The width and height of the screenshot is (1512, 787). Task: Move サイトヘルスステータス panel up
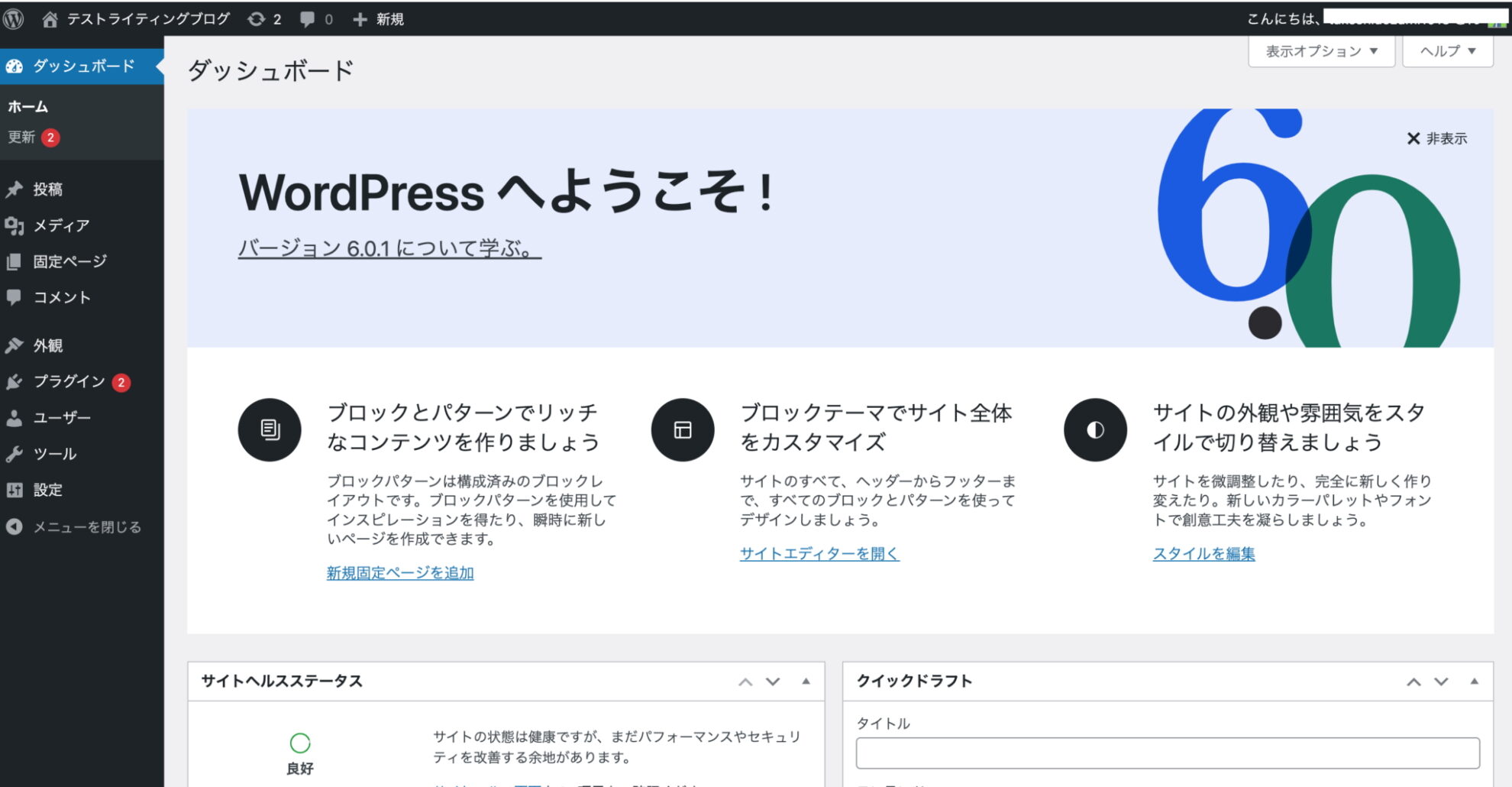click(745, 682)
